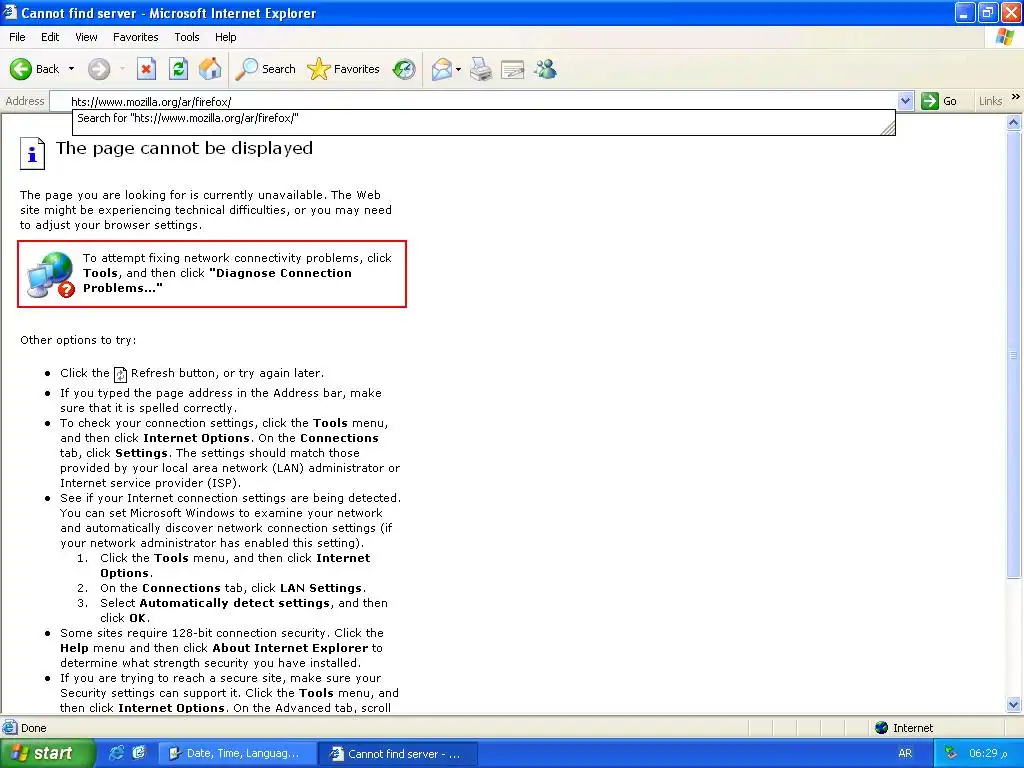Select Cannot find server taskbar button
This screenshot has width=1024, height=768.
tap(398, 754)
